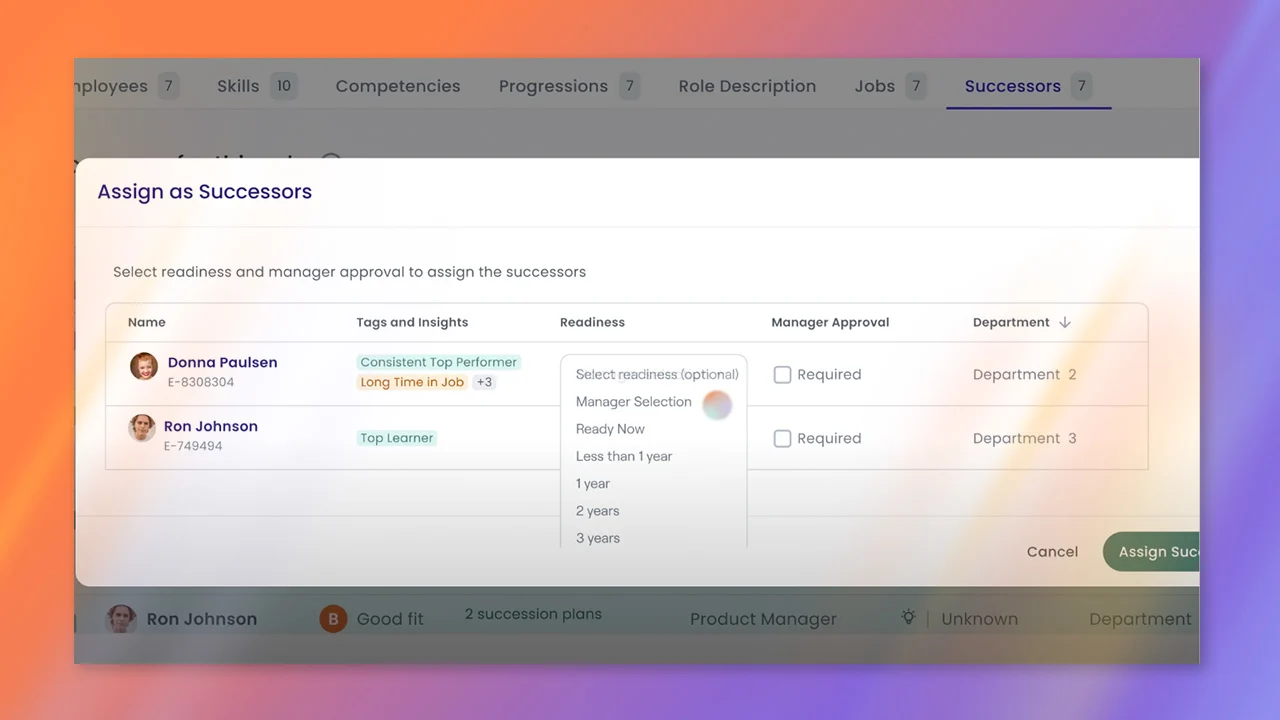Click Ron Johnson's avatar in the background row

[122, 619]
